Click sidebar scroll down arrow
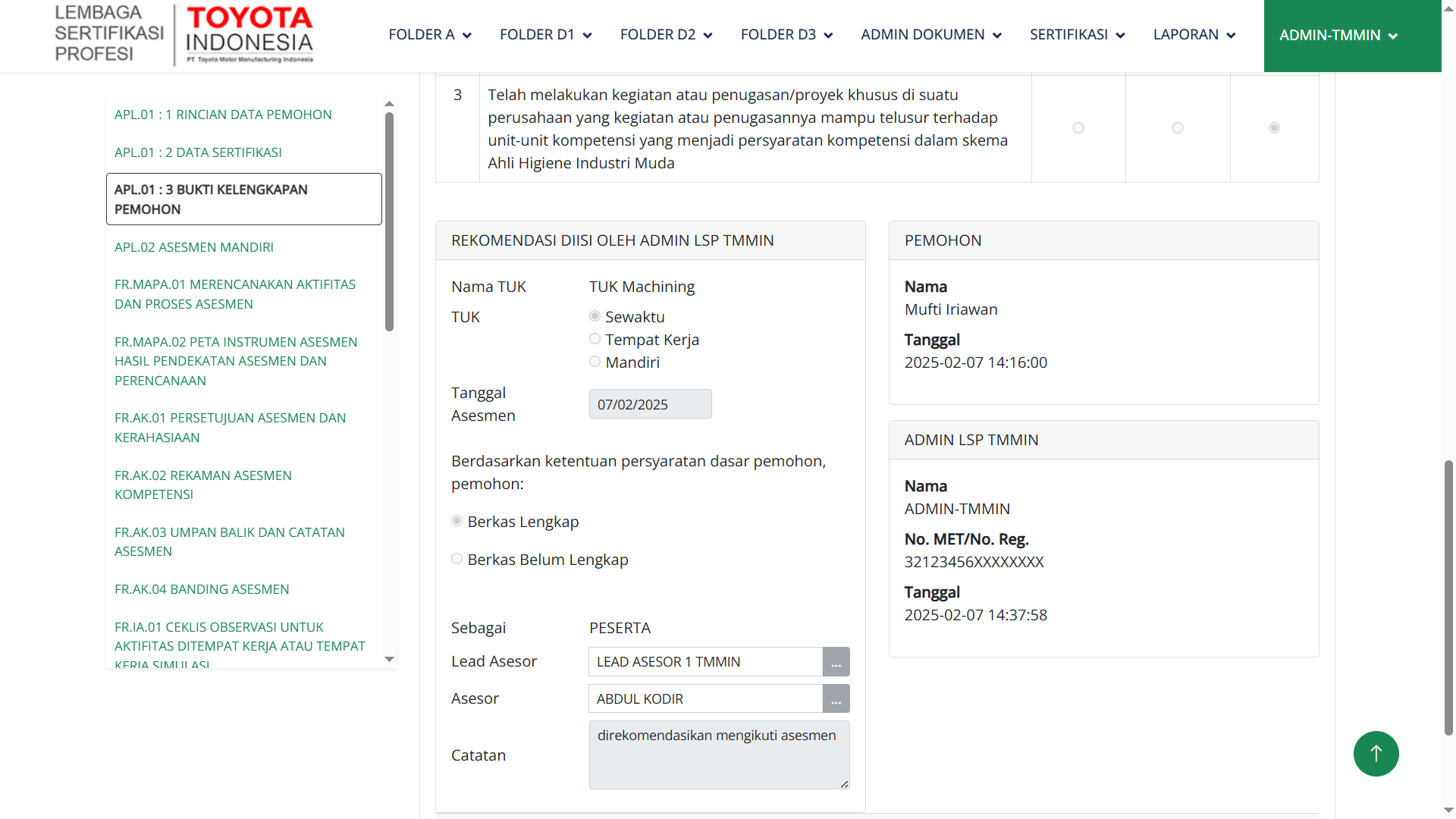 389,660
